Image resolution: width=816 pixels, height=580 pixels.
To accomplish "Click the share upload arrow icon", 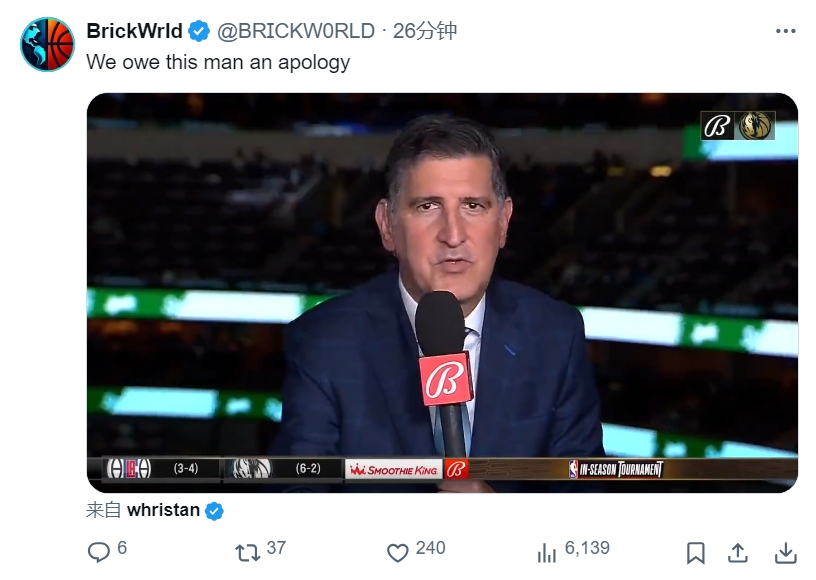I will [738, 552].
